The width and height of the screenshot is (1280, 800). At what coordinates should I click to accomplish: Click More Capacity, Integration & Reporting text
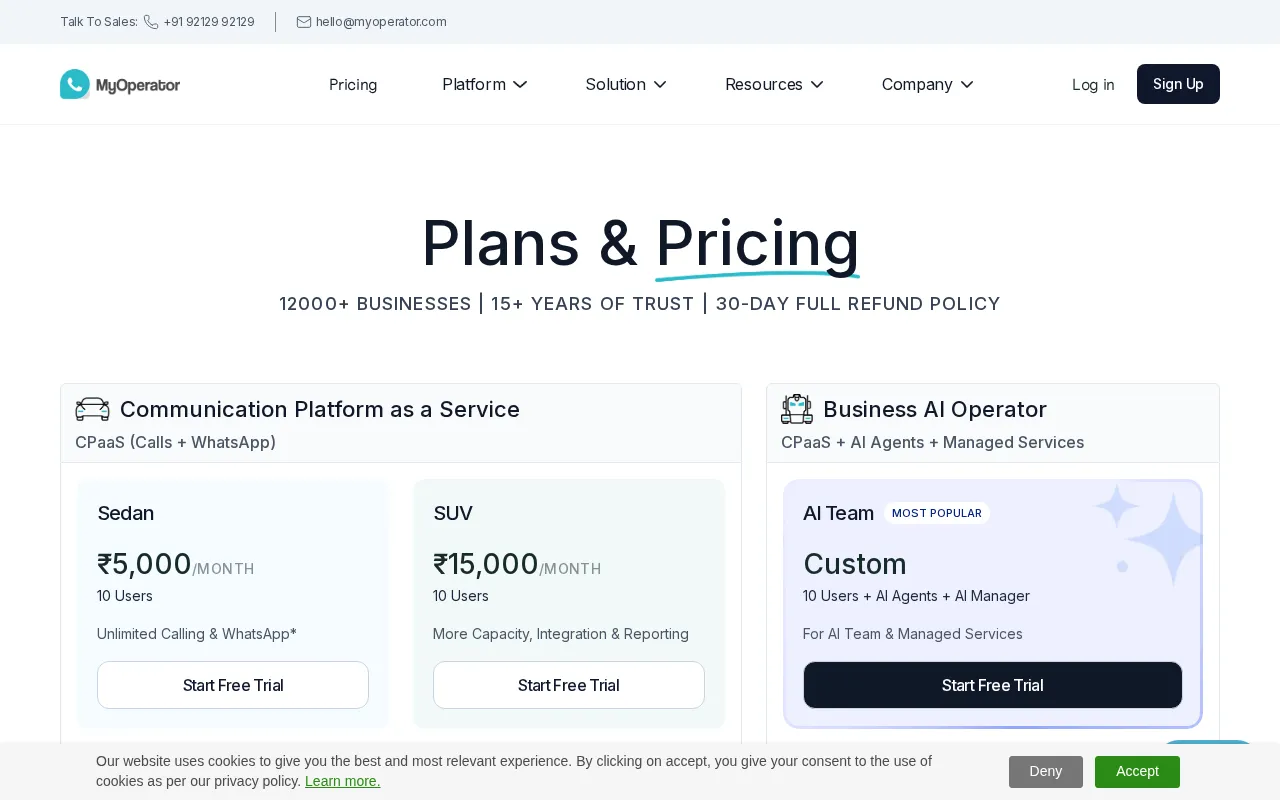click(x=561, y=634)
